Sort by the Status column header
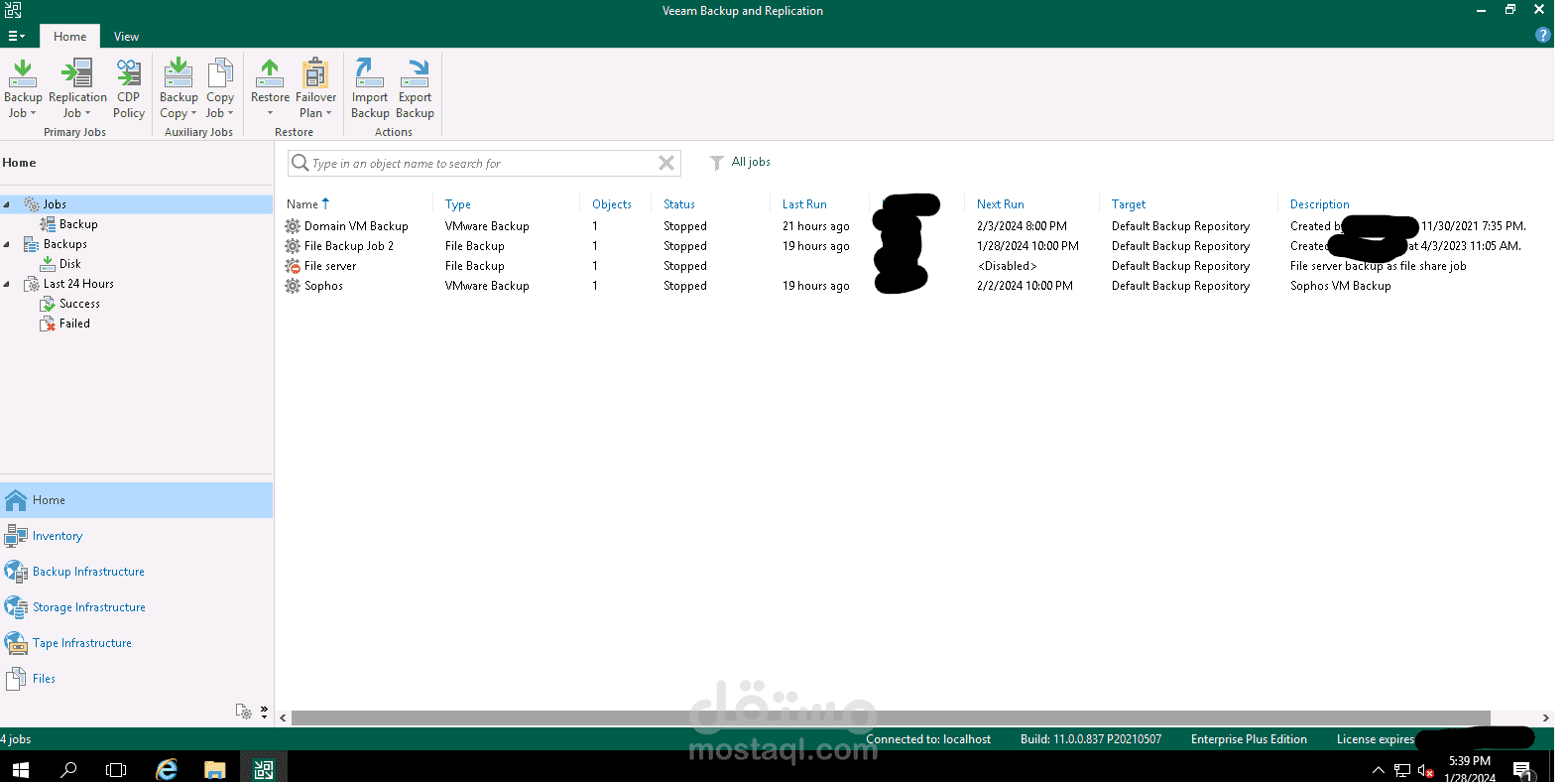The width and height of the screenshot is (1568, 782). tap(679, 204)
